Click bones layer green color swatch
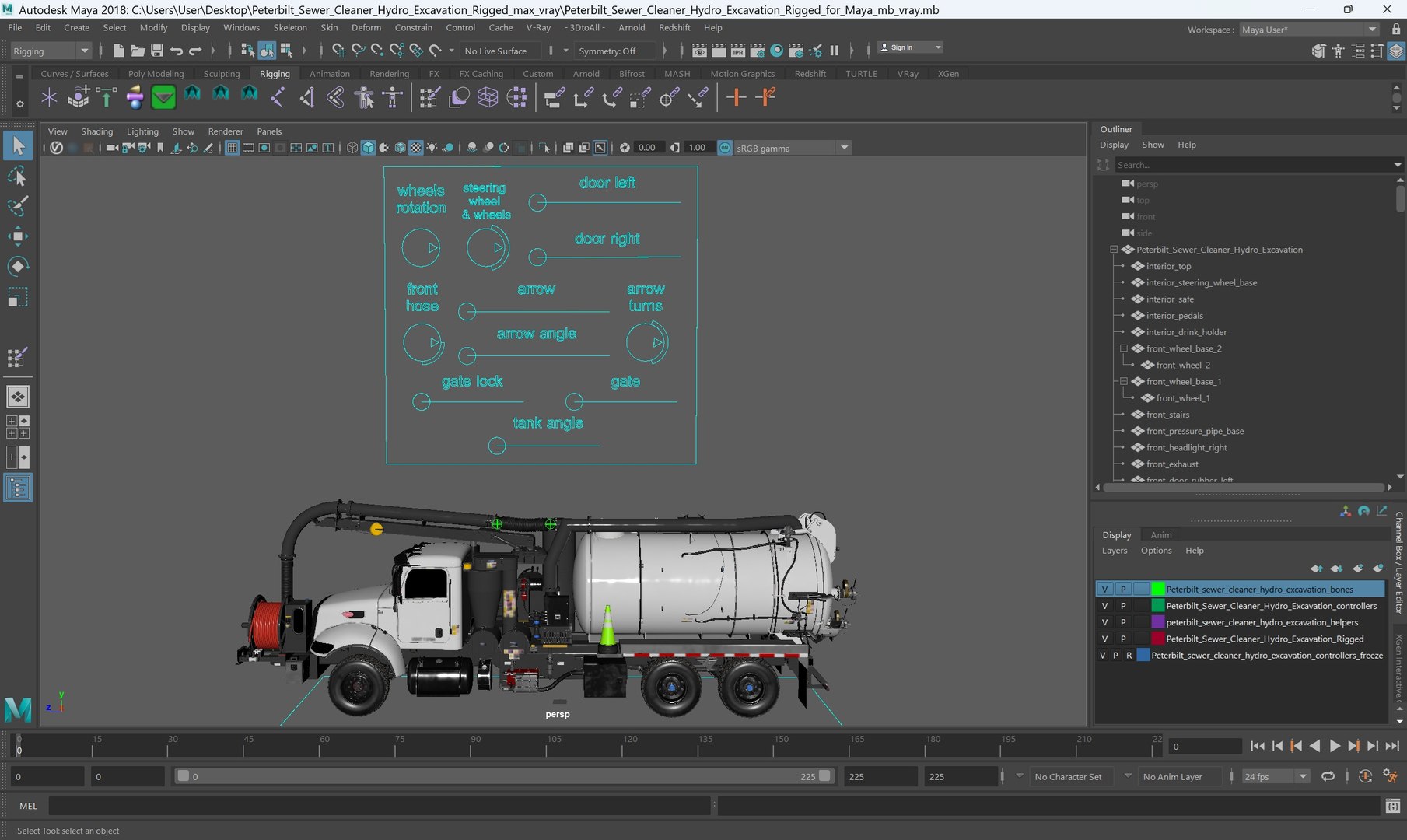Viewport: 1407px width, 840px height. pyautogui.click(x=1157, y=589)
